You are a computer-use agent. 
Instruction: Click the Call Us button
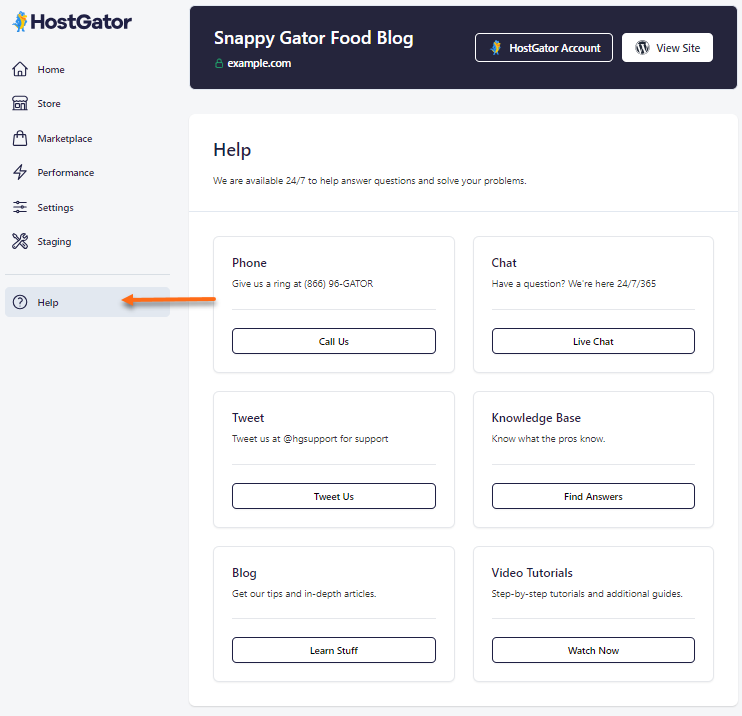tap(334, 341)
